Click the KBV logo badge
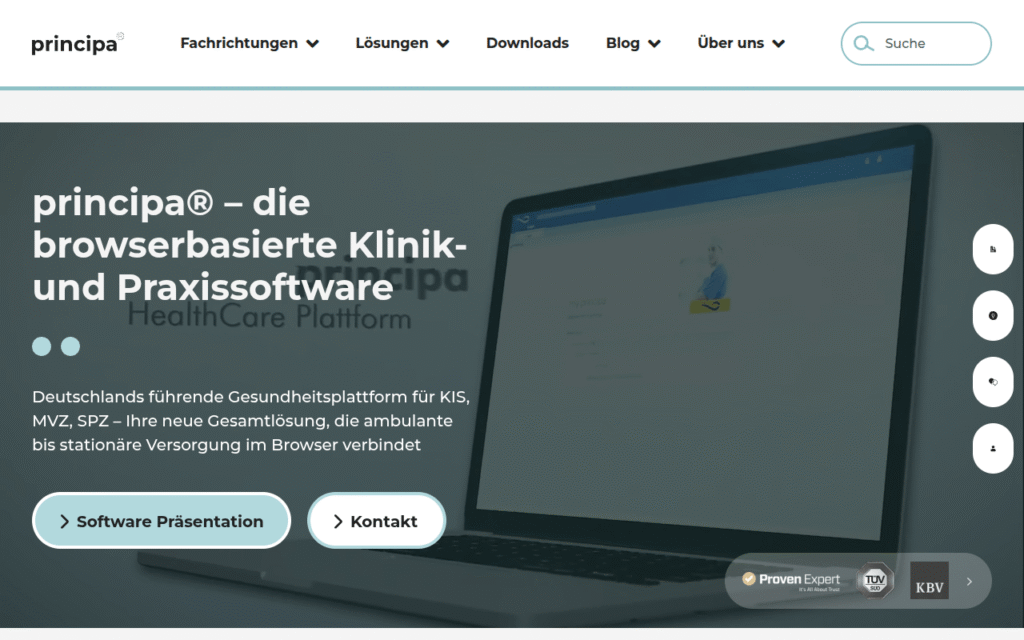The width and height of the screenshot is (1024, 640). (929, 580)
